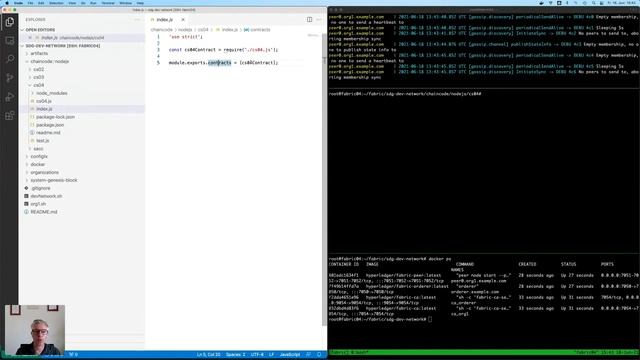Click Ln 5, Col 20 cursor position indicator
Screen dimensions: 640x360
[209, 354]
